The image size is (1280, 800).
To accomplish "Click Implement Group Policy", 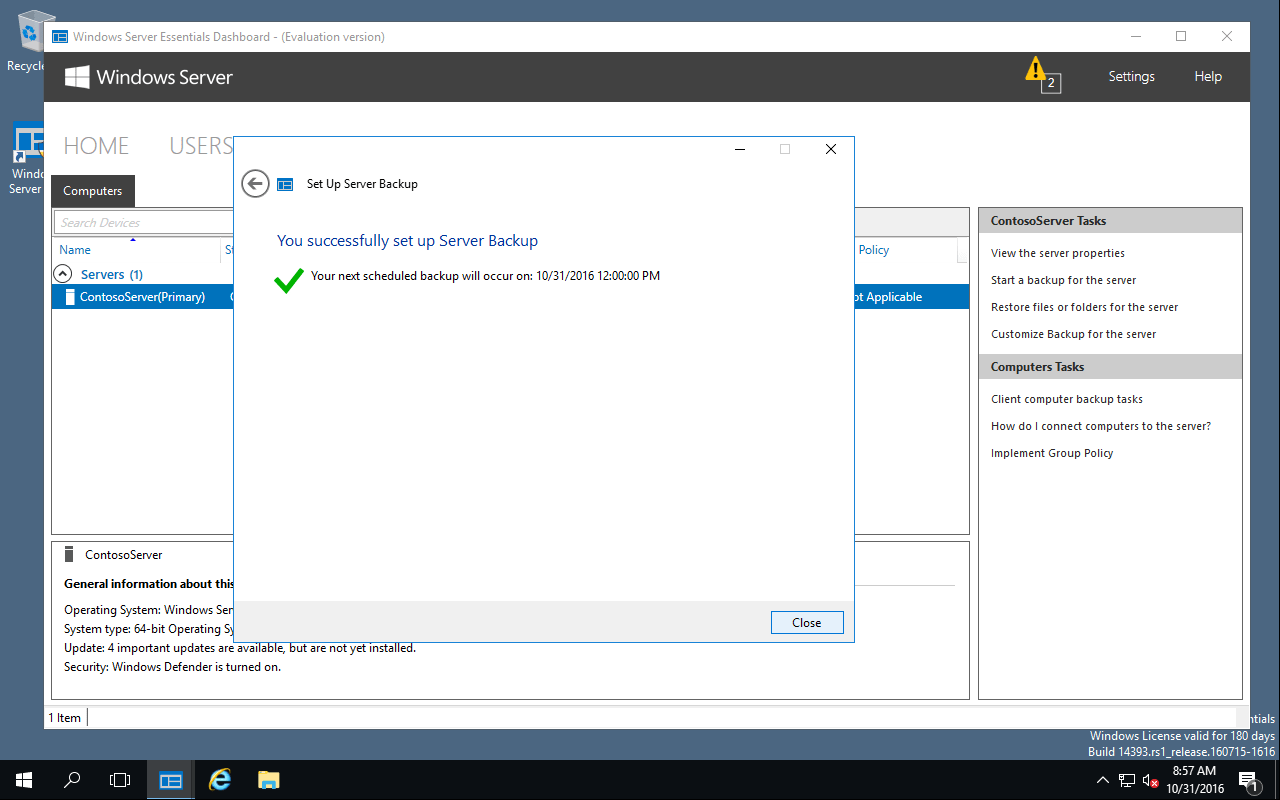I will click(1052, 453).
